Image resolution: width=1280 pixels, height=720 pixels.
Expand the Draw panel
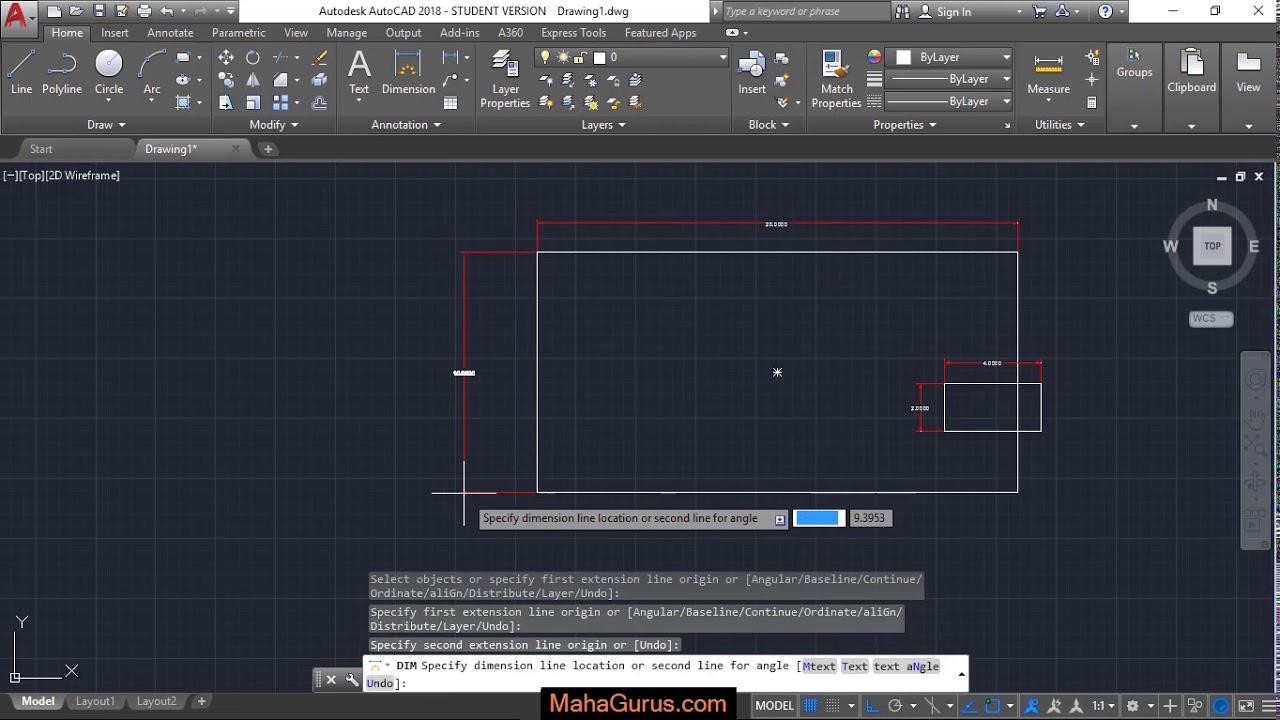[x=106, y=125]
